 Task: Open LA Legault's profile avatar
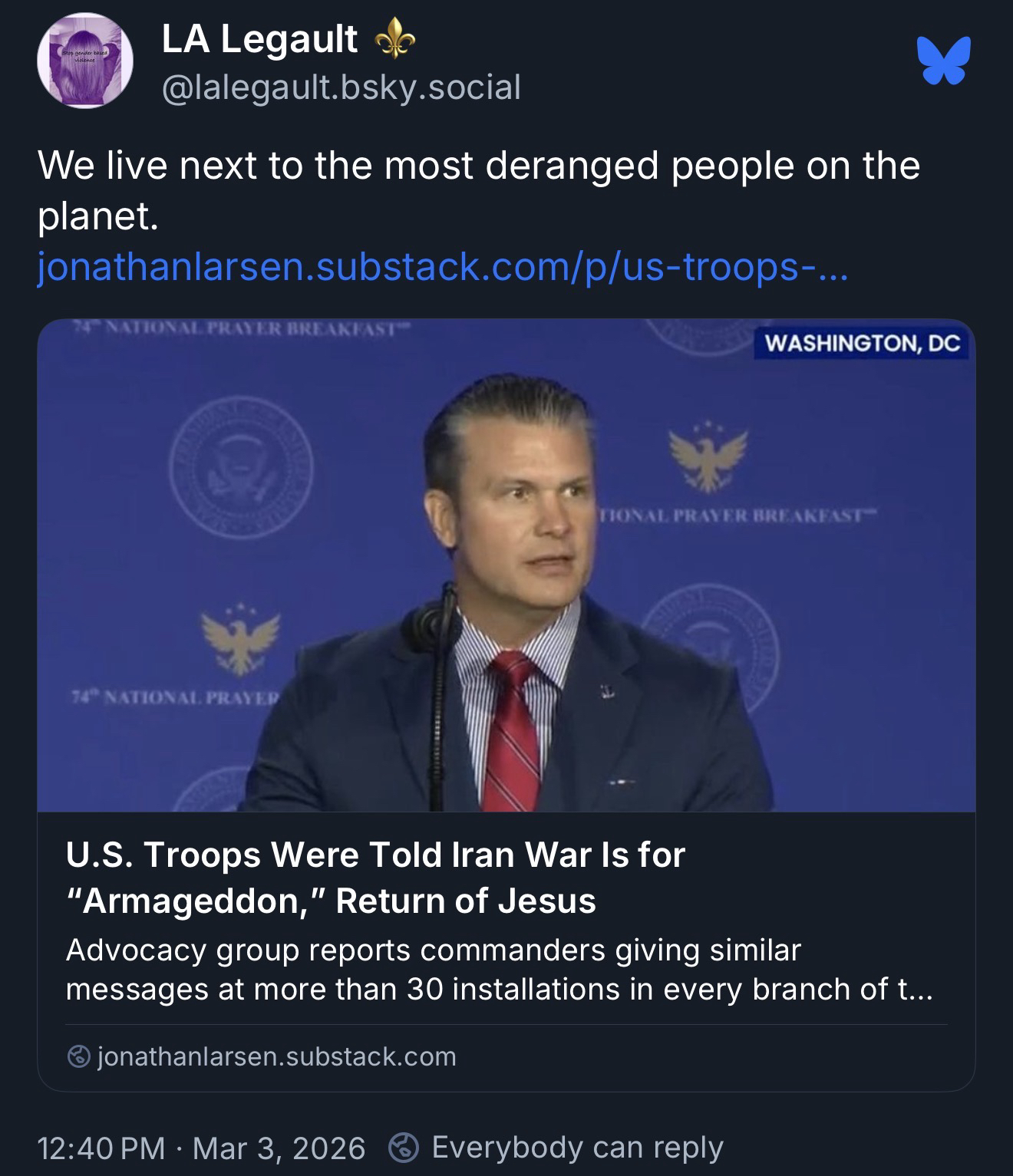tap(85, 62)
